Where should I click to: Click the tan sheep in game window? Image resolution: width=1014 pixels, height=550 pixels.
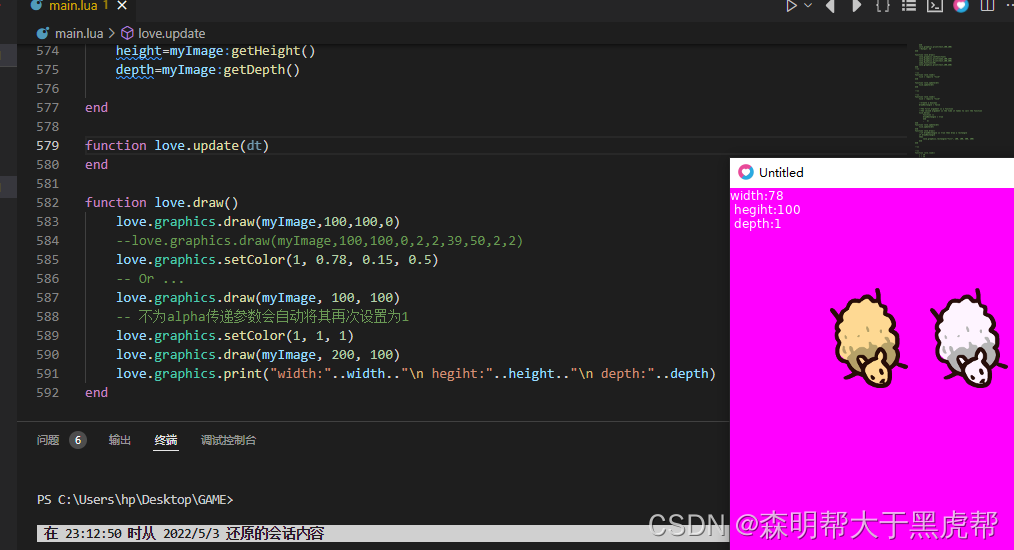868,338
